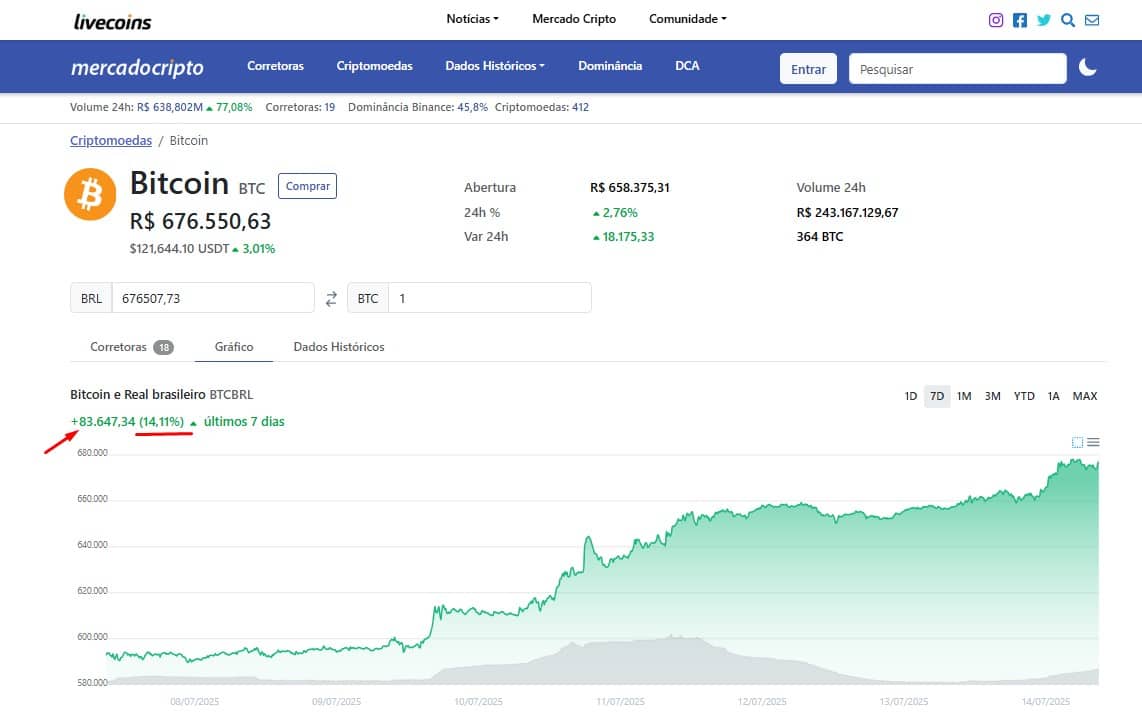Click the Var 24h value 18.175,33
The height and width of the screenshot is (720, 1142).
pyautogui.click(x=623, y=237)
